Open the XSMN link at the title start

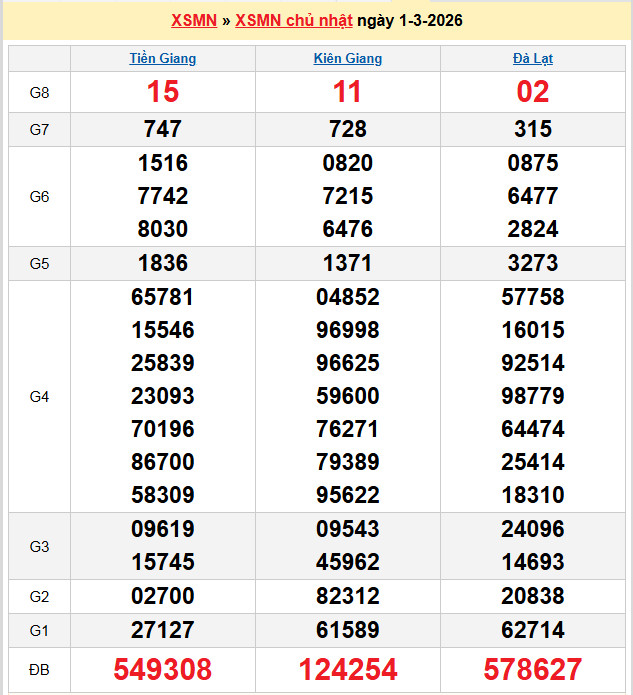[x=194, y=21]
